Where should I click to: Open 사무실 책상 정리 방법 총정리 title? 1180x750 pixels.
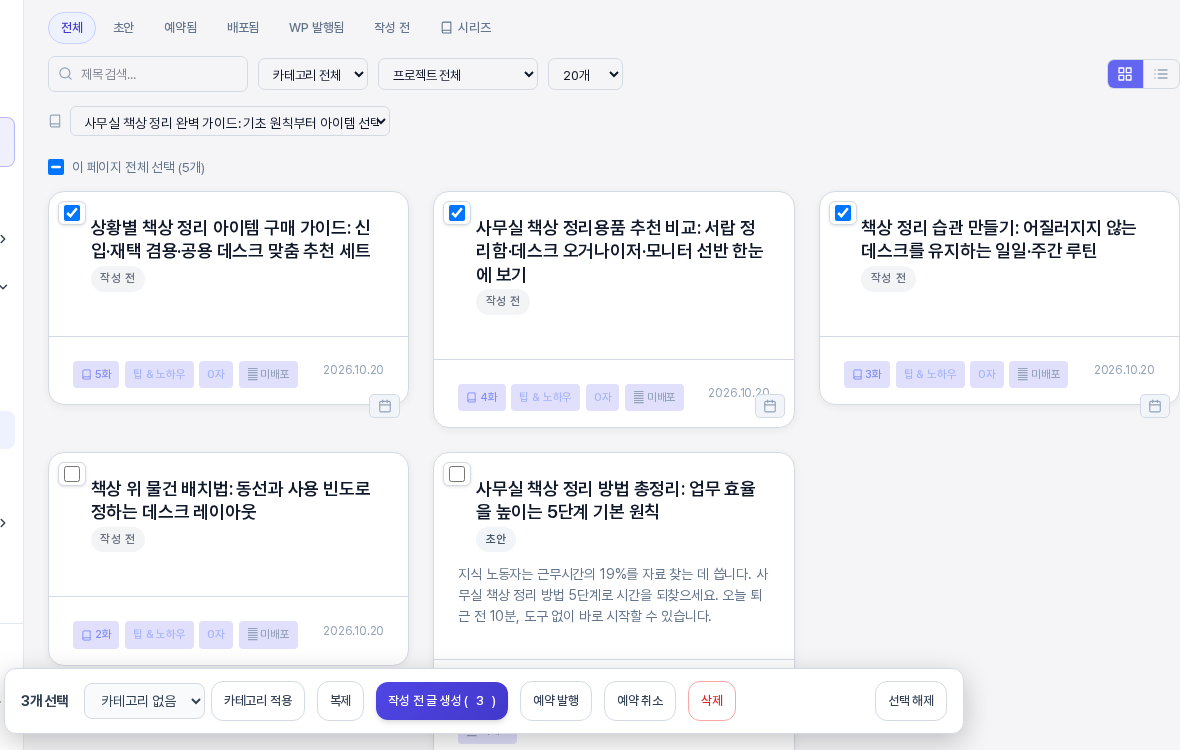point(616,499)
